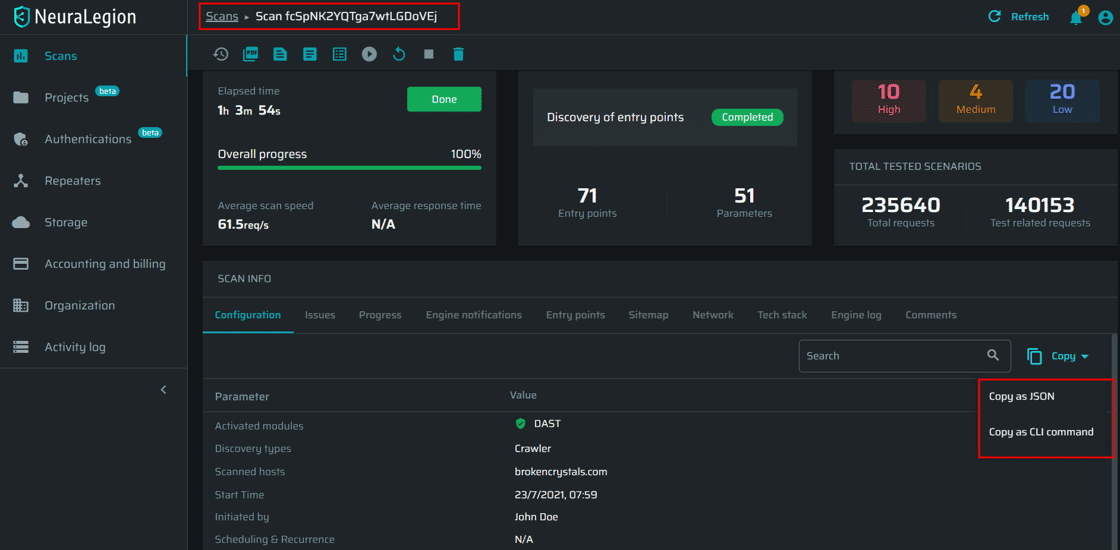Click the 10 High issues tile

pos(889,101)
